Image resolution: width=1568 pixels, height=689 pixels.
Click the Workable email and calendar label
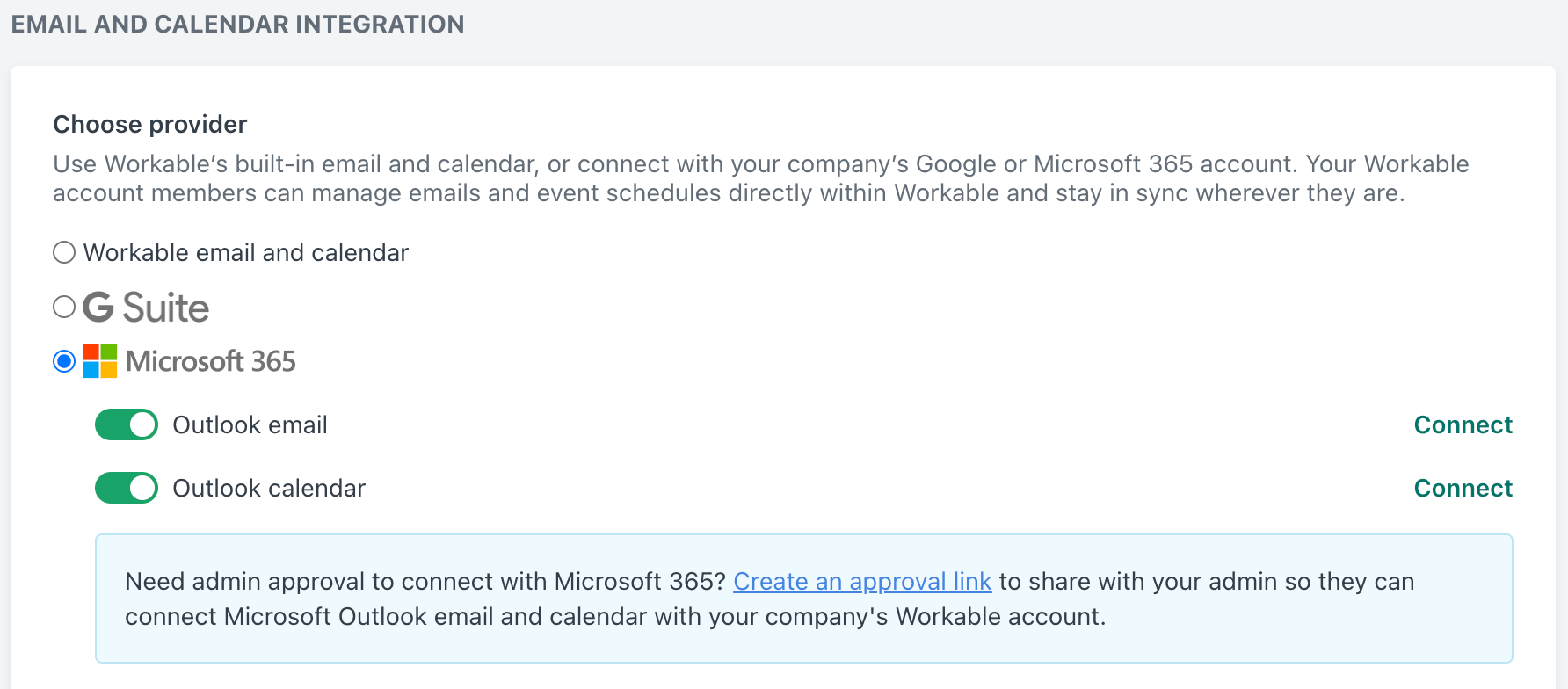click(x=246, y=253)
